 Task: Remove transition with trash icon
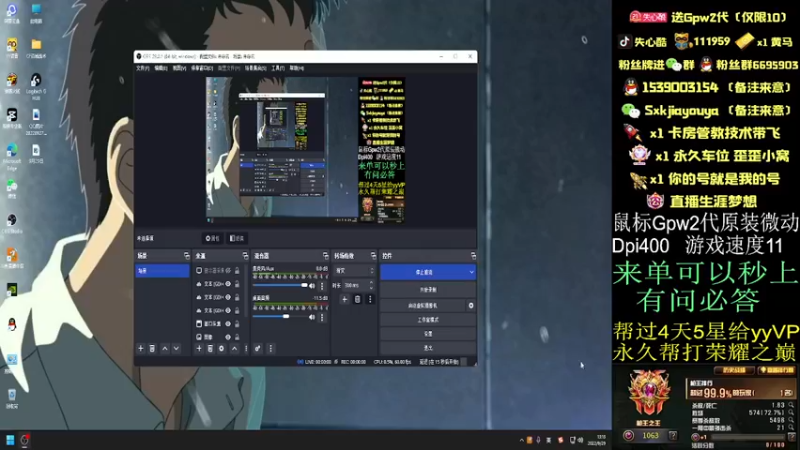357,299
